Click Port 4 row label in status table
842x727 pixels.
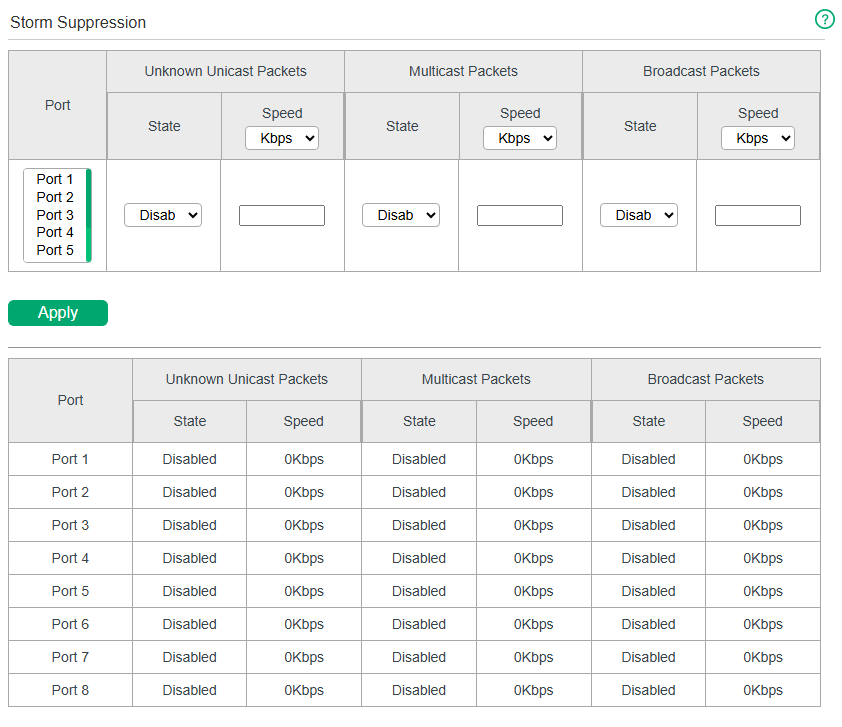point(70,558)
